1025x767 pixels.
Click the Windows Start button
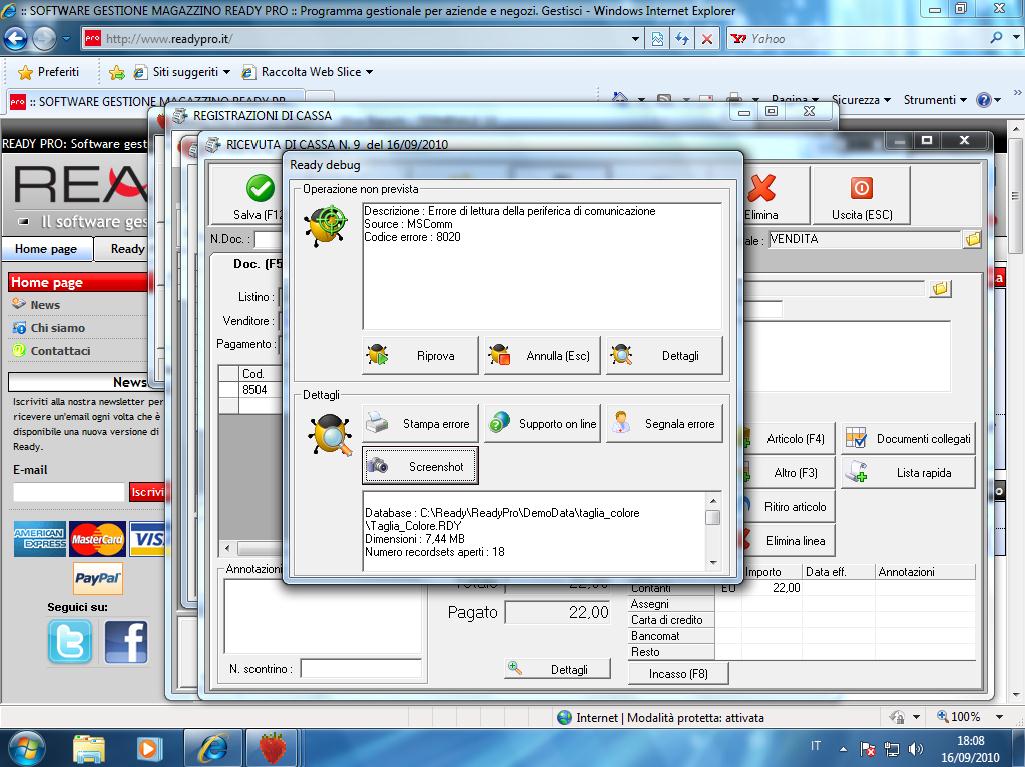coord(26,749)
